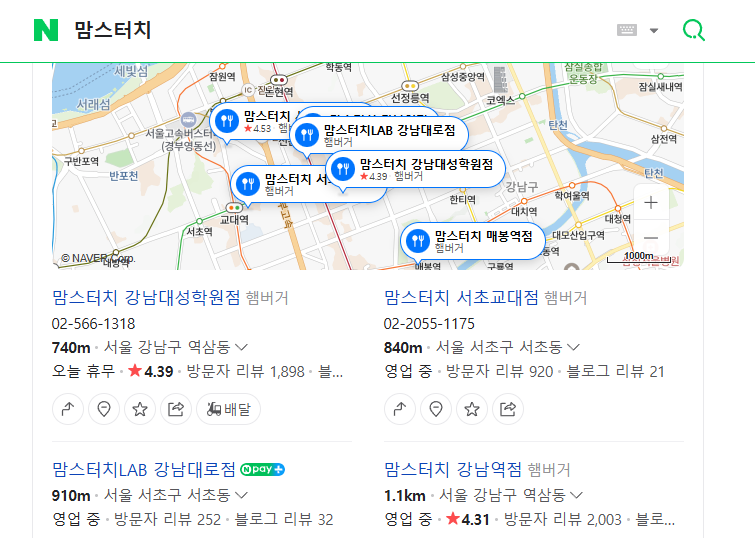Expand address 서울 강남구 역삼동 for 강남역점
Viewport: 755px width, 538px height.
[x=511, y=495]
